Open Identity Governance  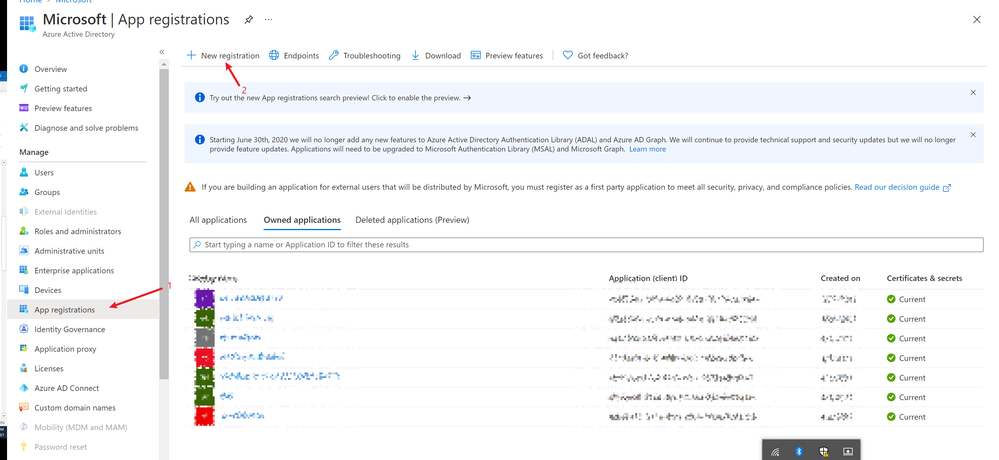click(69, 329)
